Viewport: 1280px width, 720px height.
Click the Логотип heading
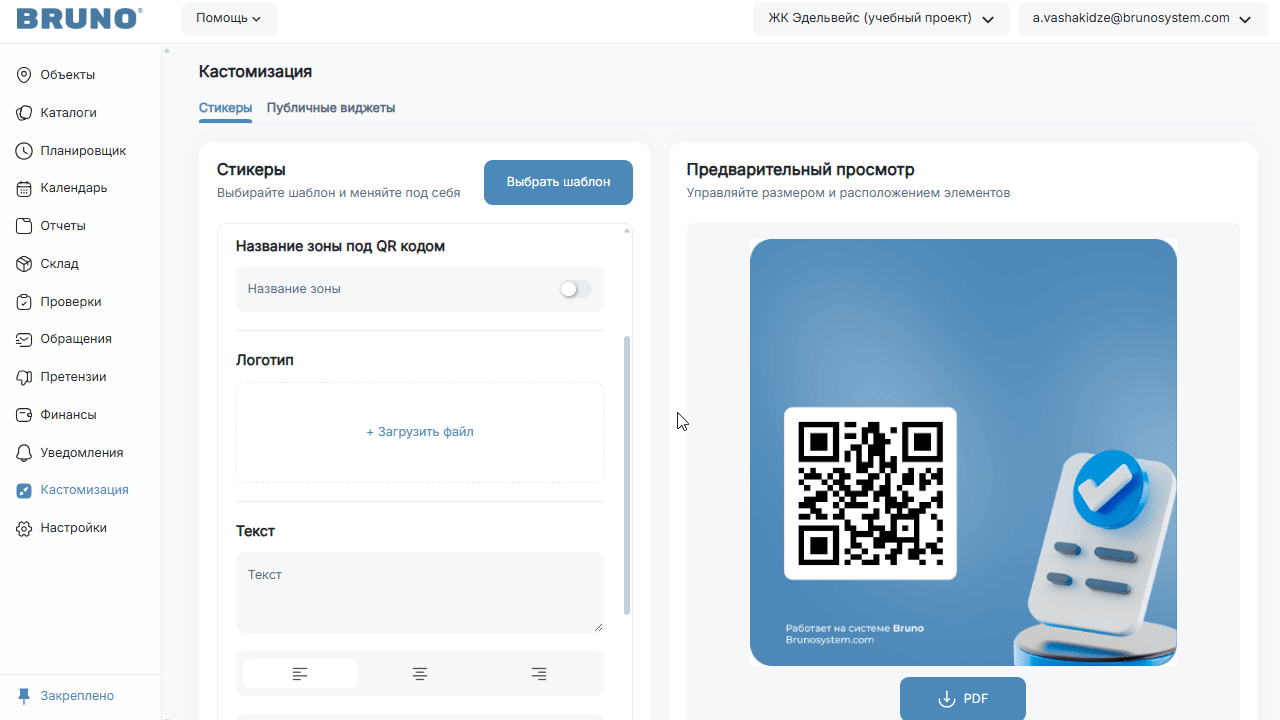tap(265, 360)
